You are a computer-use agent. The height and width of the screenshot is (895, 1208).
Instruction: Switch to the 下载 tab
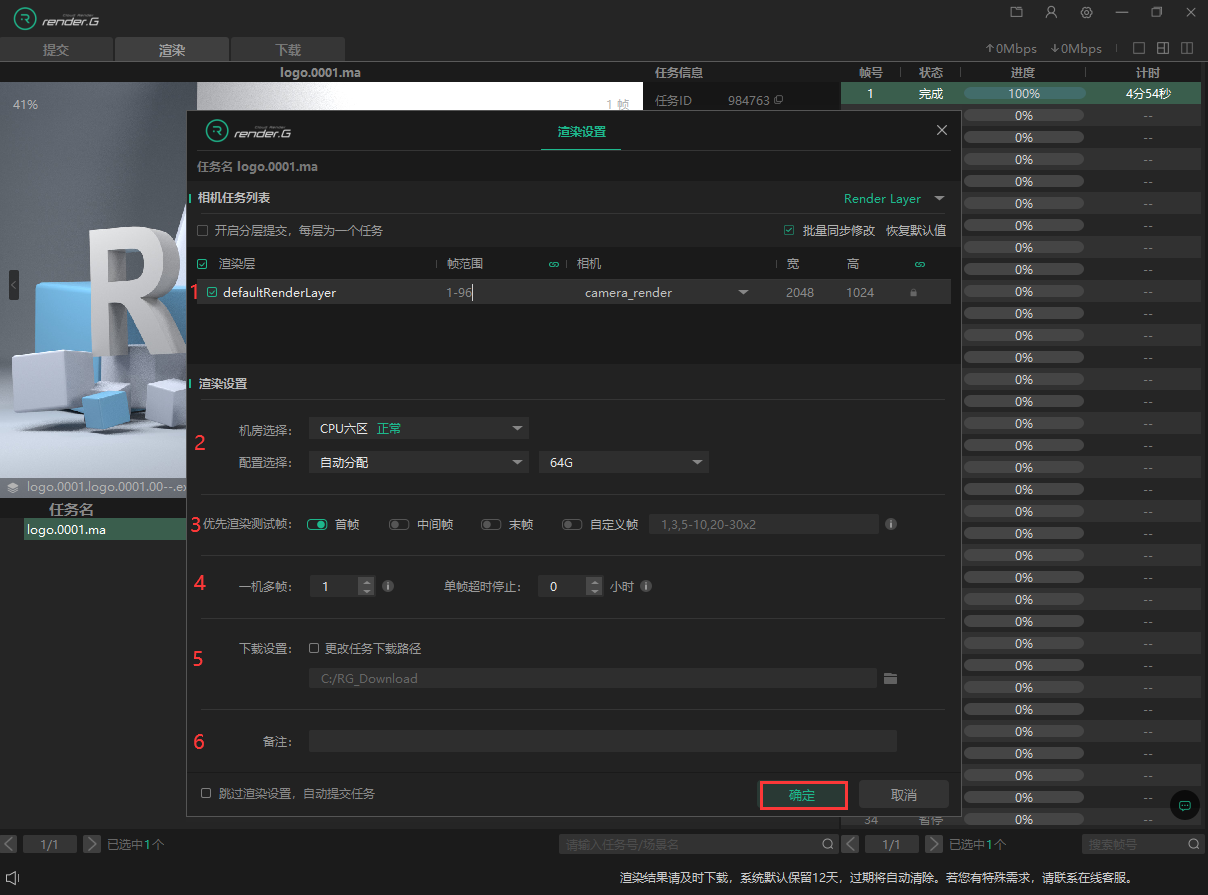(287, 49)
